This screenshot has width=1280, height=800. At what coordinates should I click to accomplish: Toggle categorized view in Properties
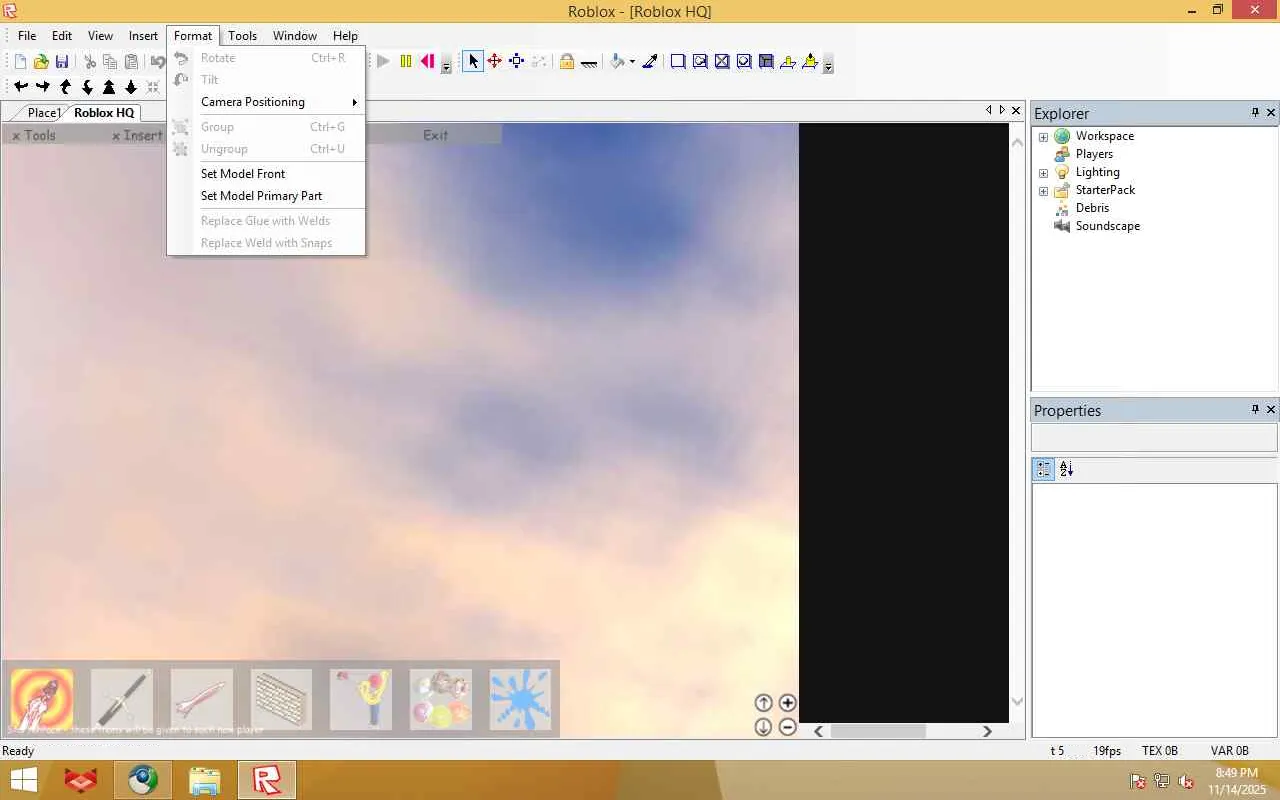click(1044, 469)
